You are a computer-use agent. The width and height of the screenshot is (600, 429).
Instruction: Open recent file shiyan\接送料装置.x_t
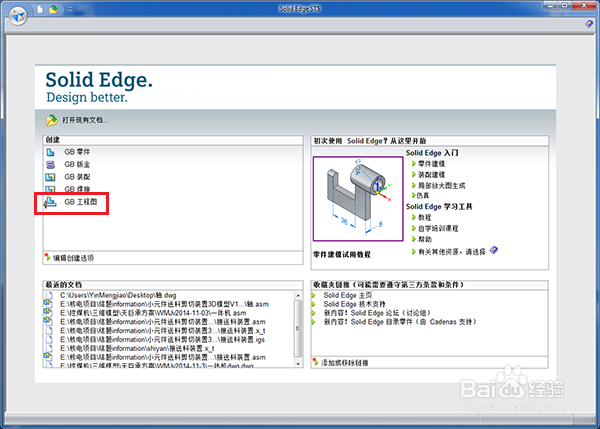click(137, 348)
